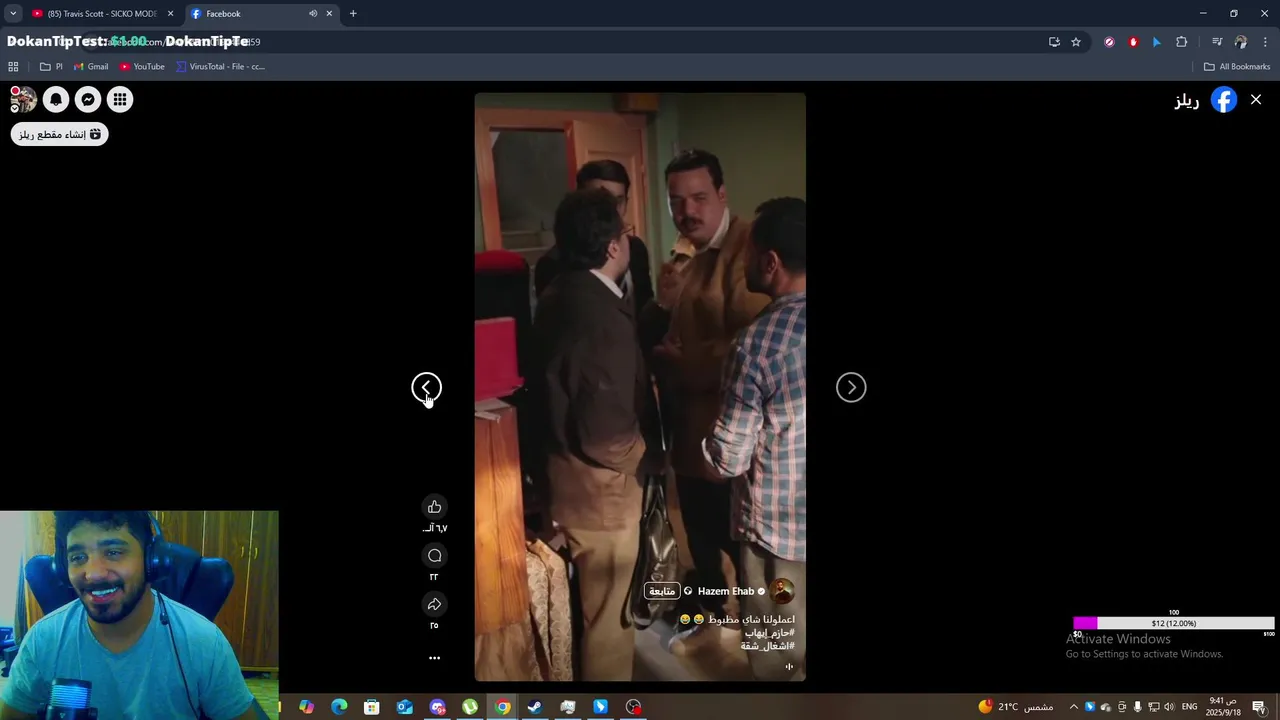Click the pink circle extension icon
This screenshot has height=720, width=1280.
coord(1109,42)
